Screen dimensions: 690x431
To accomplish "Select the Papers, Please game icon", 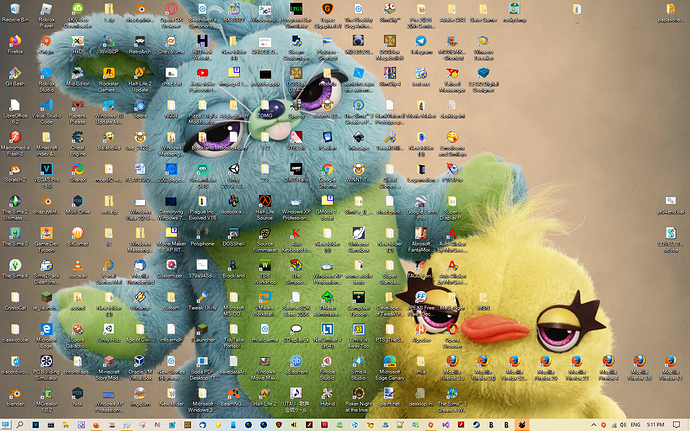I will click(x=77, y=112).
